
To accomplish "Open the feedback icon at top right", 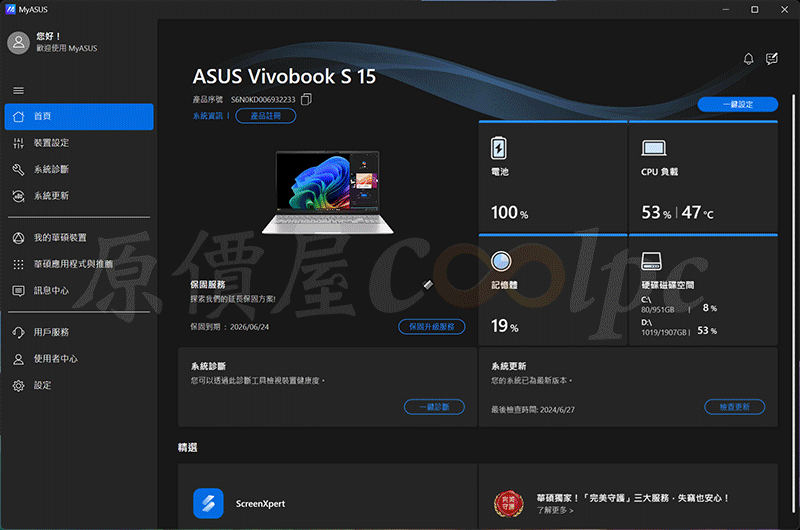I will [x=772, y=59].
